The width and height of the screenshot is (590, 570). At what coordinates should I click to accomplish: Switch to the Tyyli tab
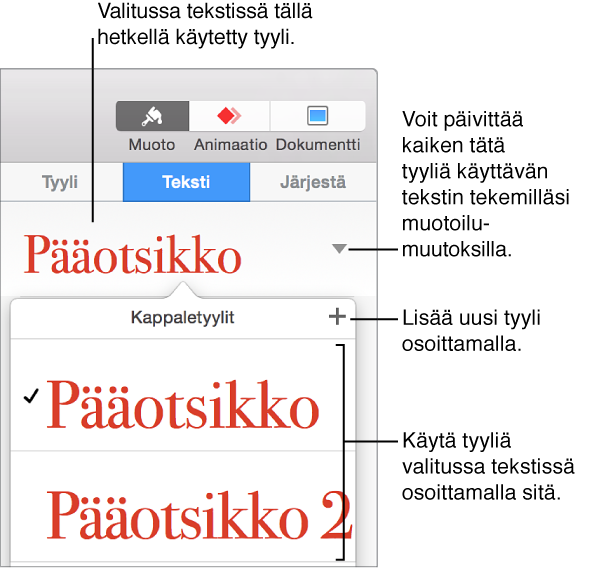click(x=61, y=182)
